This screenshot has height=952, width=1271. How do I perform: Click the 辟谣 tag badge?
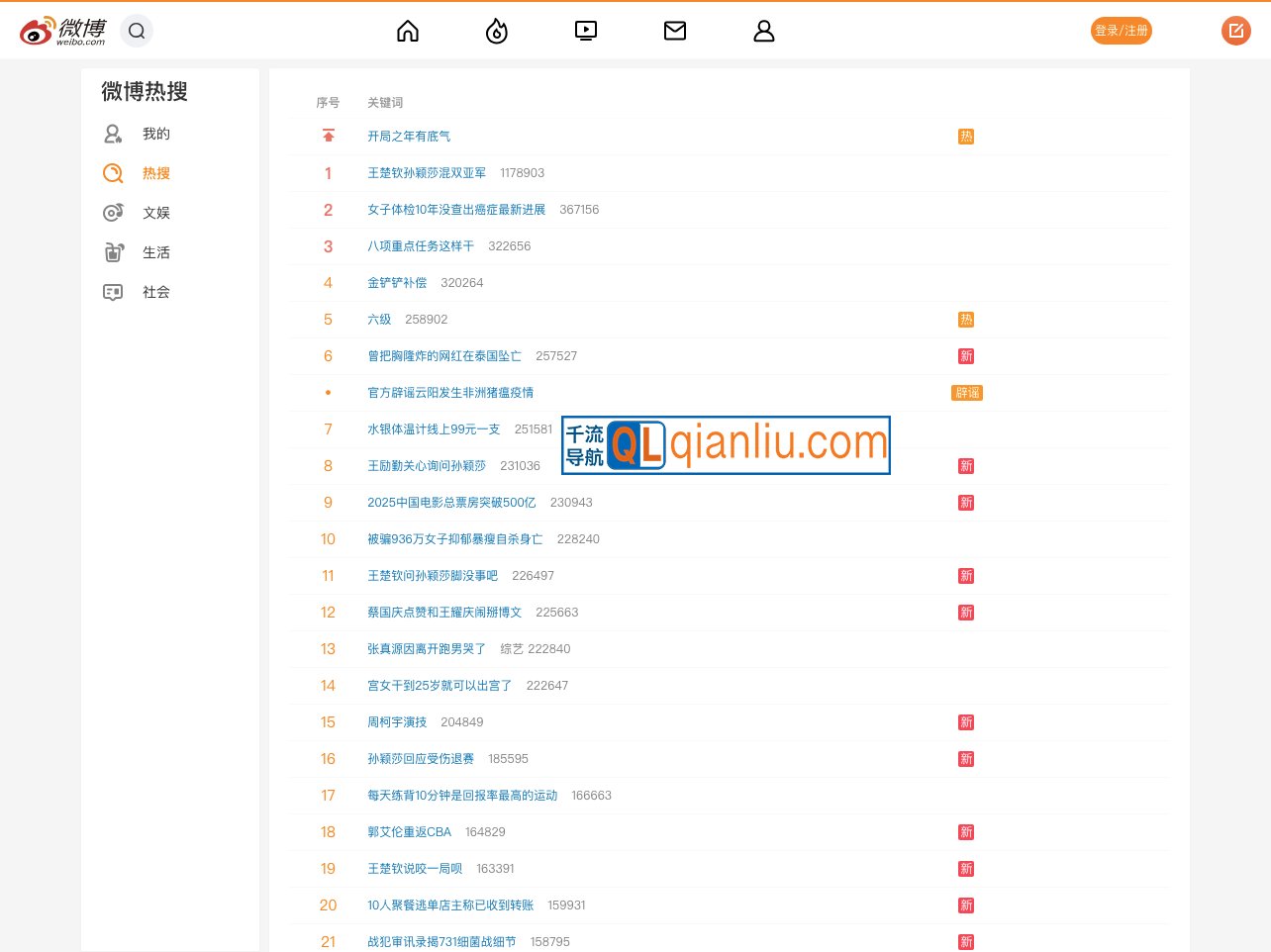967,393
